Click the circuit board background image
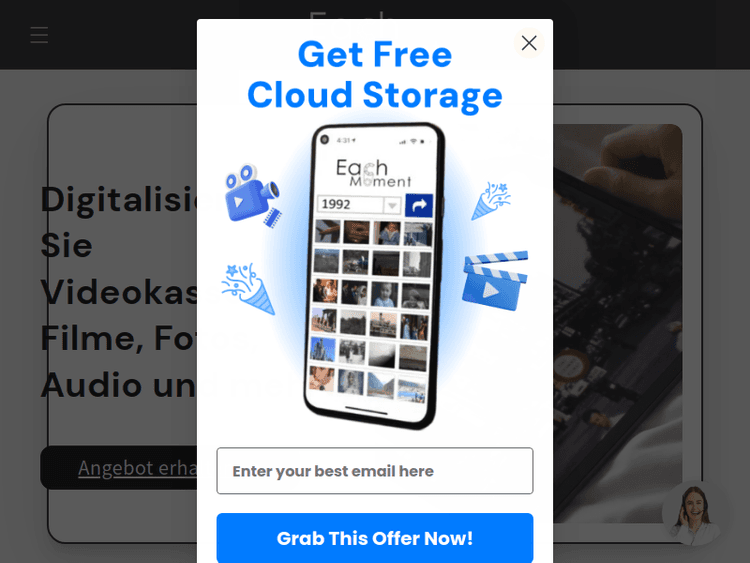The image size is (750, 563). [618, 323]
